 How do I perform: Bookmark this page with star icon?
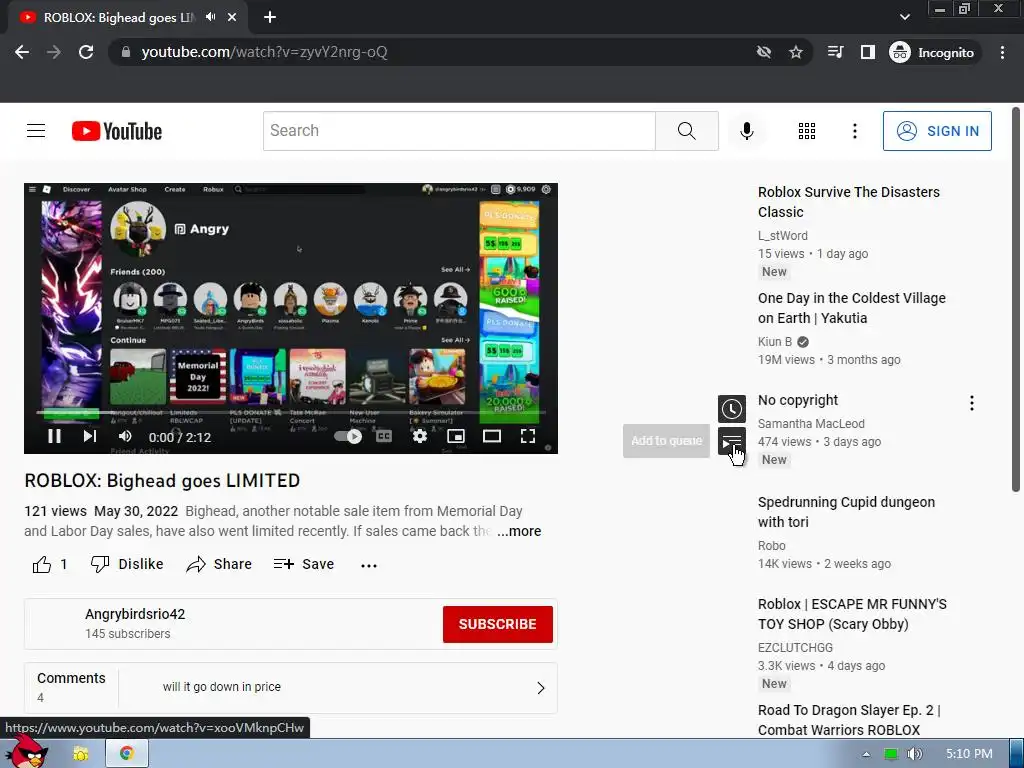[x=795, y=52]
